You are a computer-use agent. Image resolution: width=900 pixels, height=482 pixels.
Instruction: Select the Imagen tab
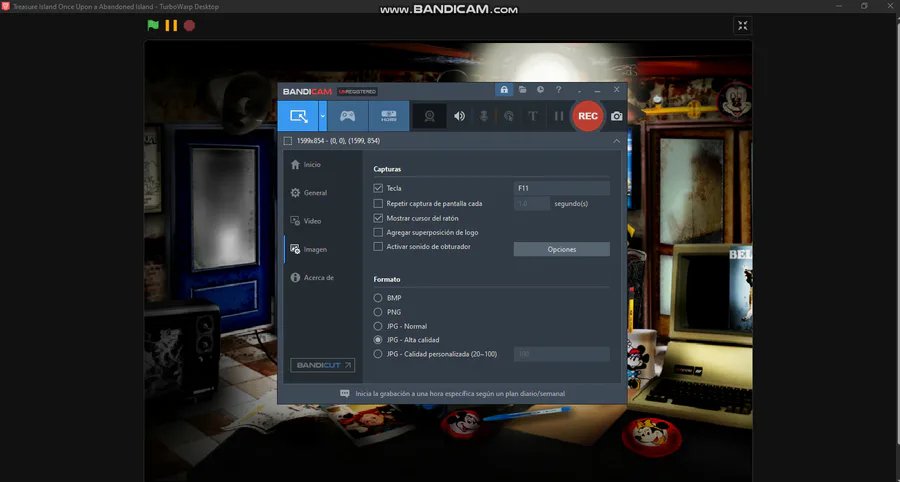[x=324, y=250]
